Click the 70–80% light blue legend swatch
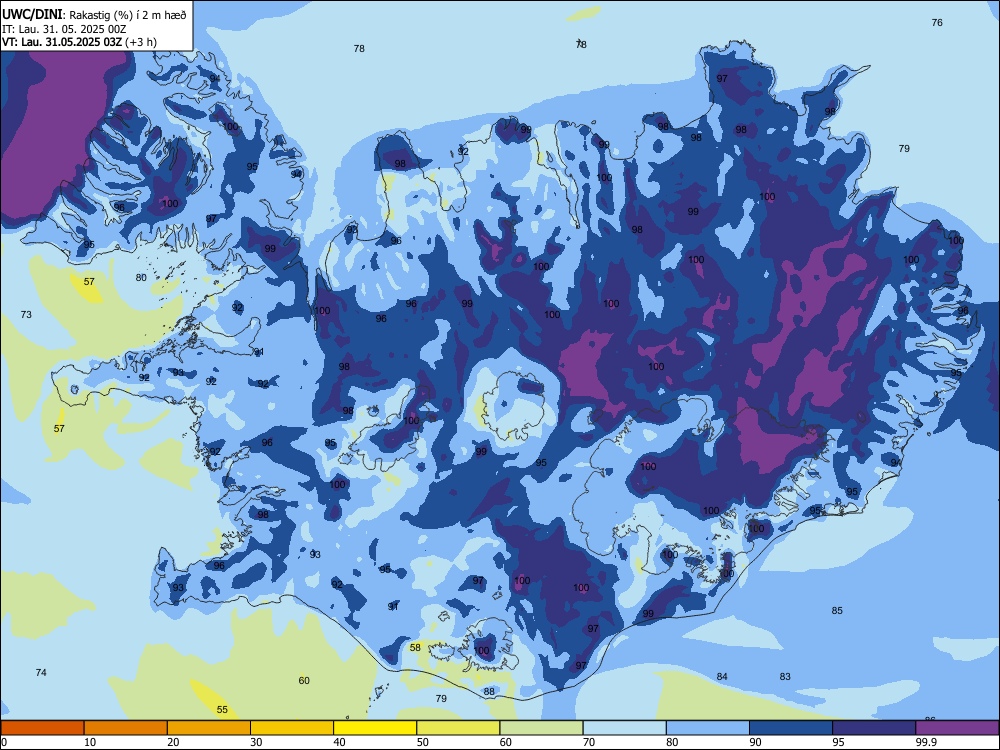This screenshot has width=1000, height=750. point(624,728)
